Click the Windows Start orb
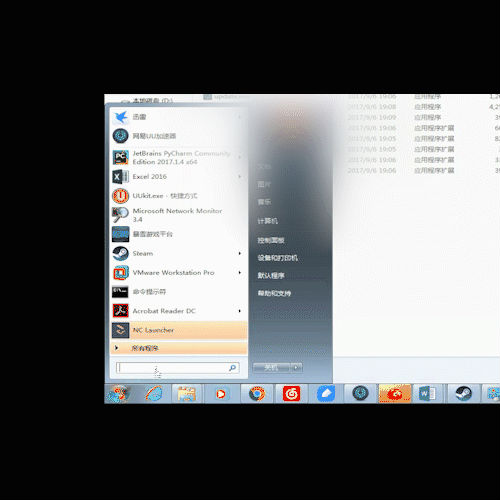The height and width of the screenshot is (500, 500). [118, 394]
